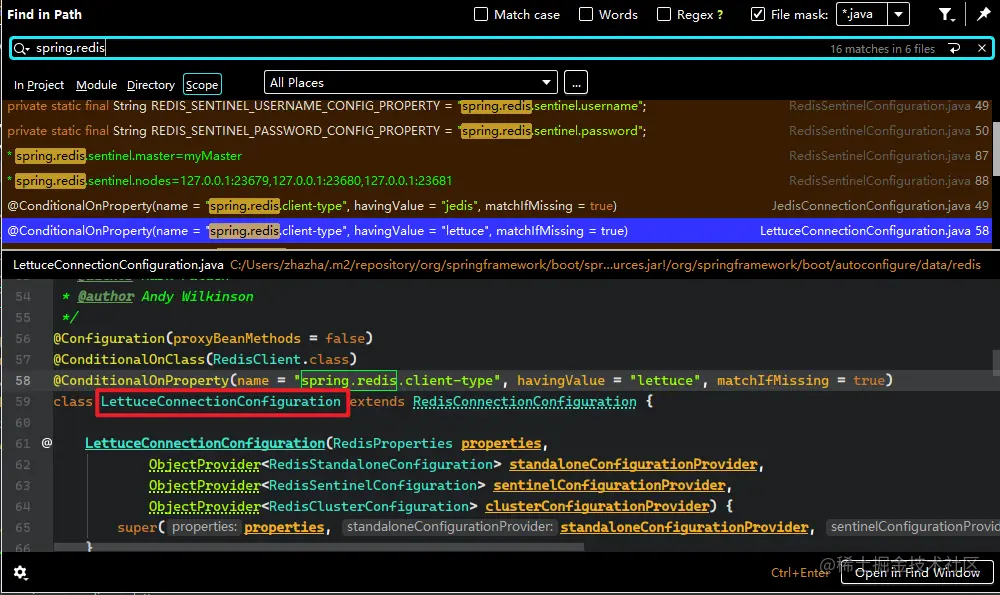Screen dimensions: 1000x595
Task: Switch to Module scope tab
Action: (x=96, y=85)
